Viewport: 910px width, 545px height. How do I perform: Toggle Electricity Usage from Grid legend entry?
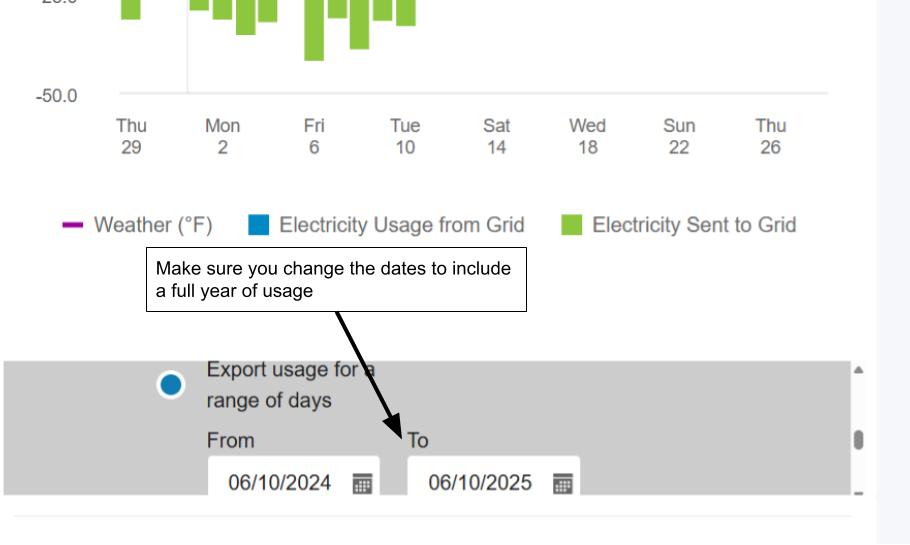(x=387, y=225)
